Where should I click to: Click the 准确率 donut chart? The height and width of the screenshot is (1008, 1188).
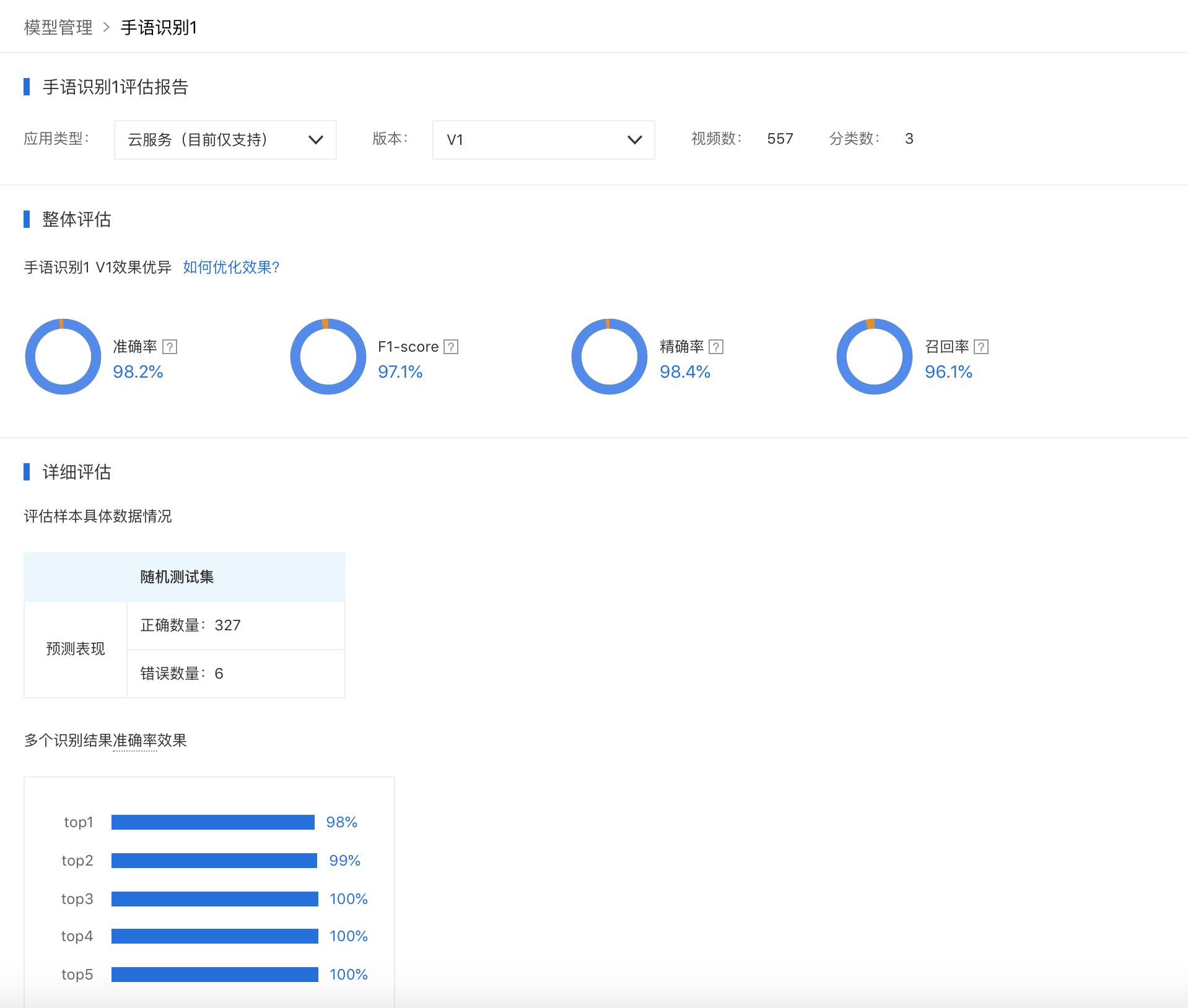63,357
